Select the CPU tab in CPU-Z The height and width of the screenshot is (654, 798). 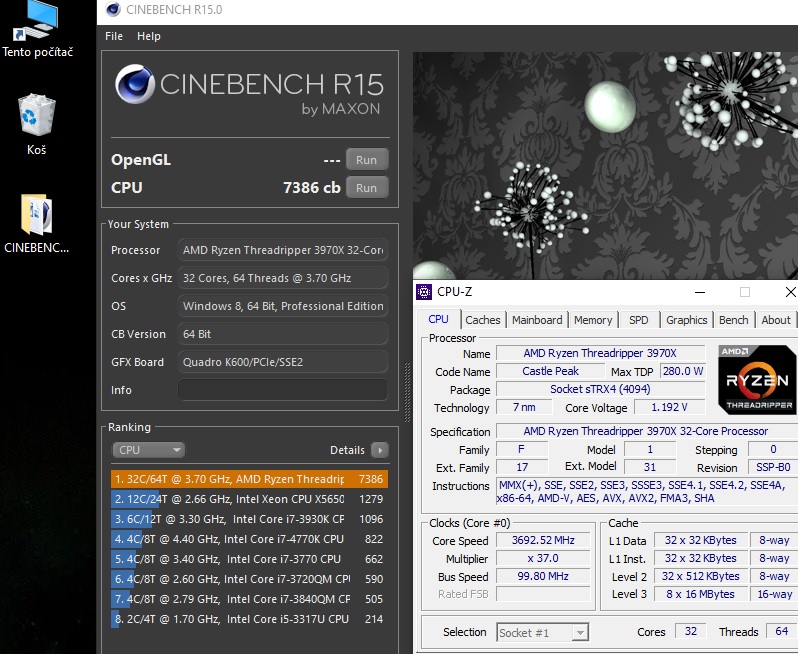(438, 319)
